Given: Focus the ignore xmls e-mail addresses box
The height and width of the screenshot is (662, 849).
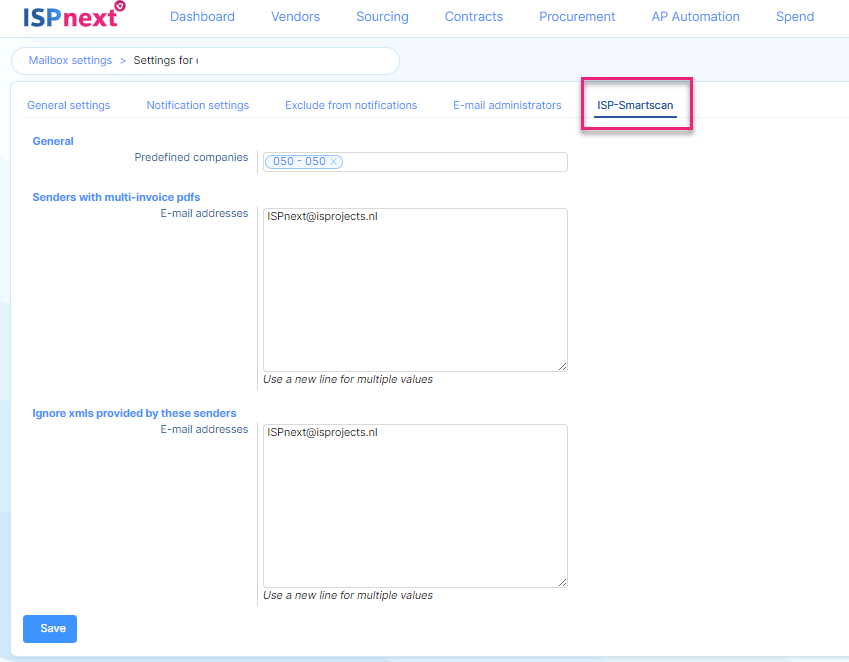Looking at the screenshot, I should point(415,506).
